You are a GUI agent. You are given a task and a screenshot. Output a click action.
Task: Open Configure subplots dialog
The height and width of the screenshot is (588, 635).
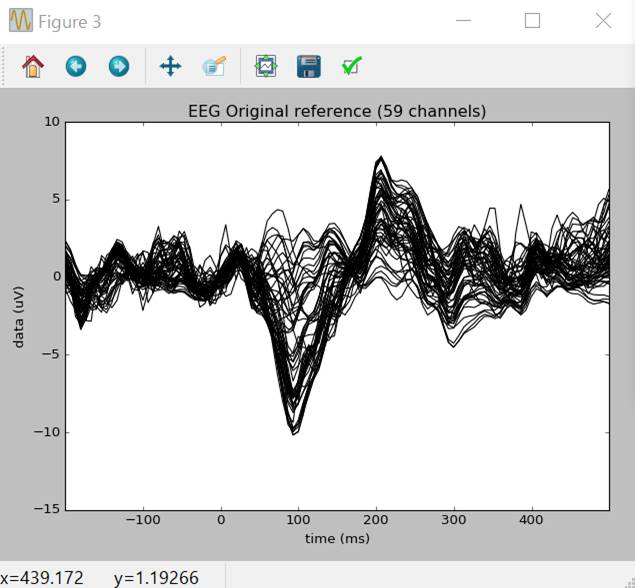265,67
